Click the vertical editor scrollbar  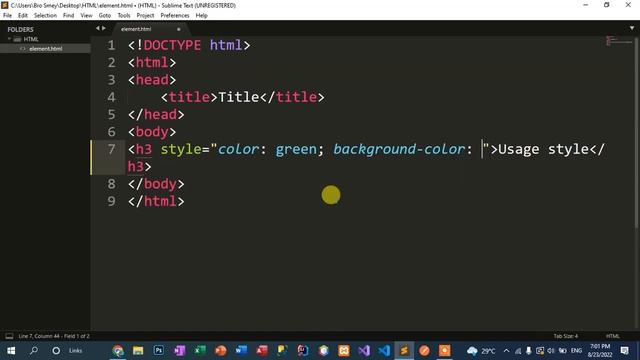click(x=637, y=133)
